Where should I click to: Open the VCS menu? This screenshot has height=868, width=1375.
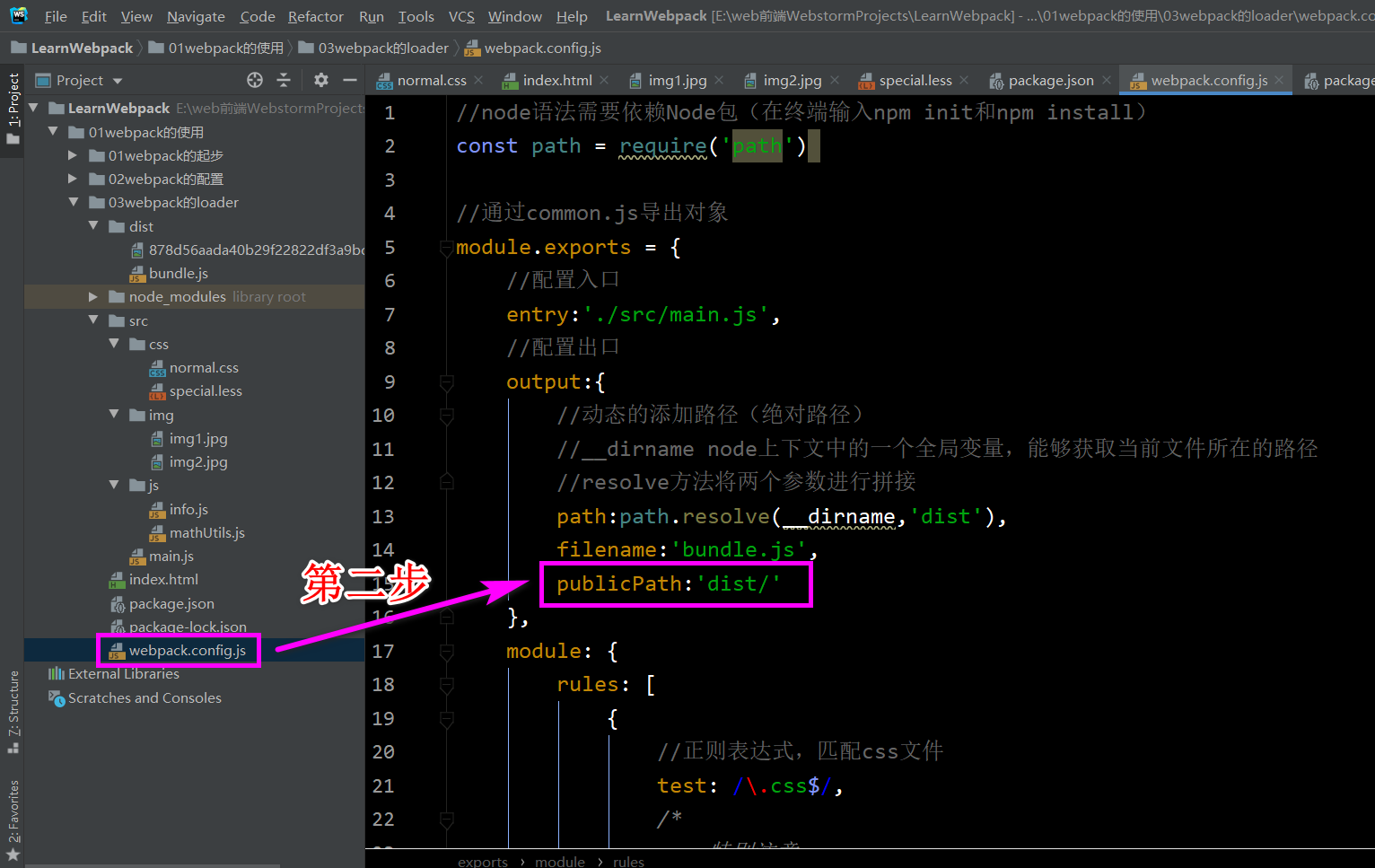coord(461,16)
